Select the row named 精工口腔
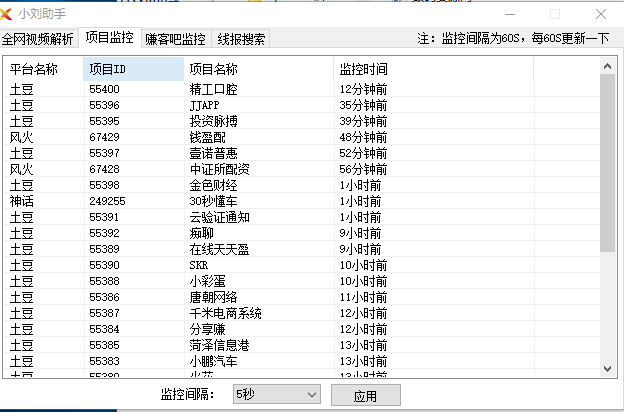 301,89
